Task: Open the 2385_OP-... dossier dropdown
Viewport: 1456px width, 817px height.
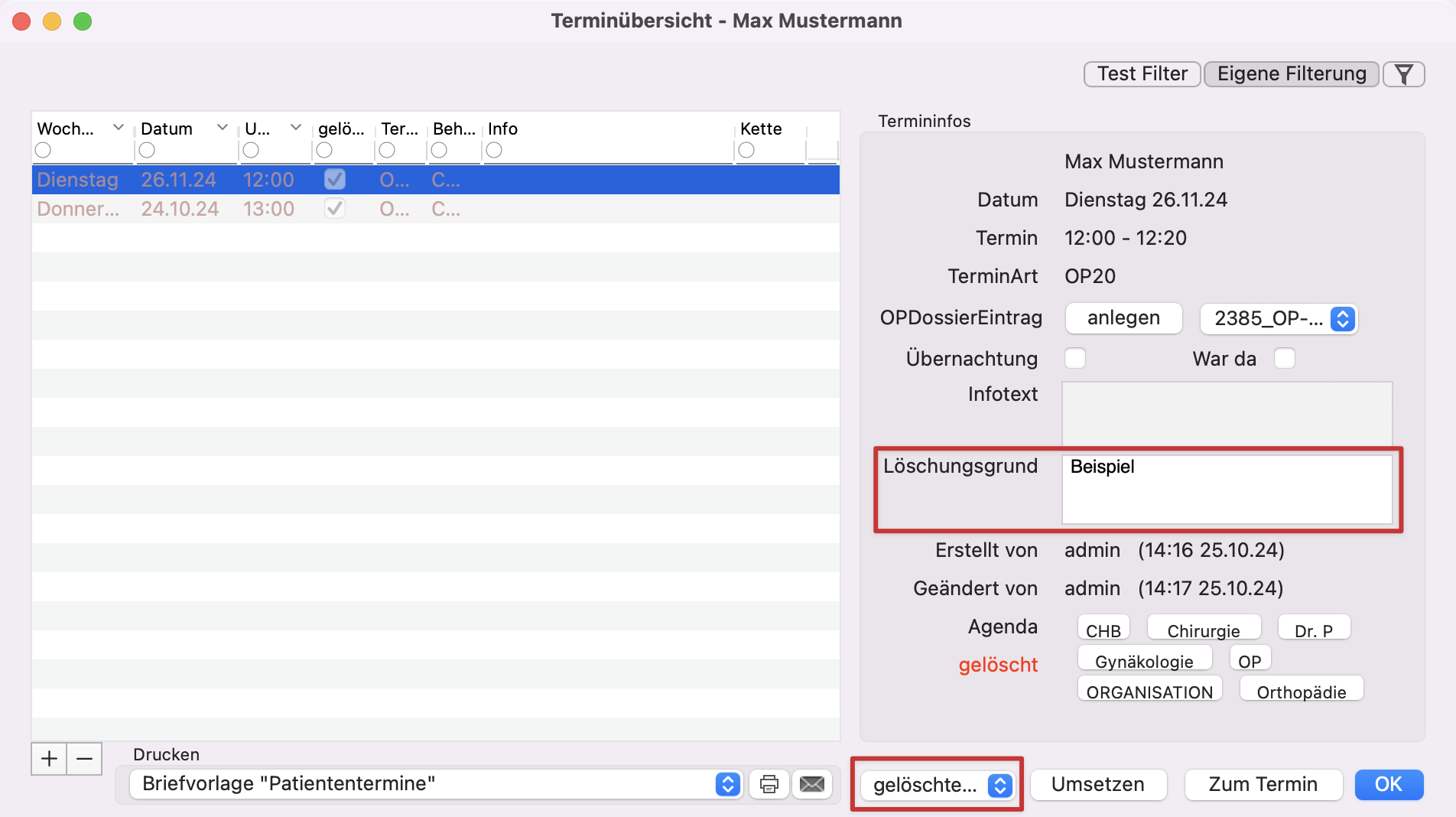Action: coord(1279,318)
